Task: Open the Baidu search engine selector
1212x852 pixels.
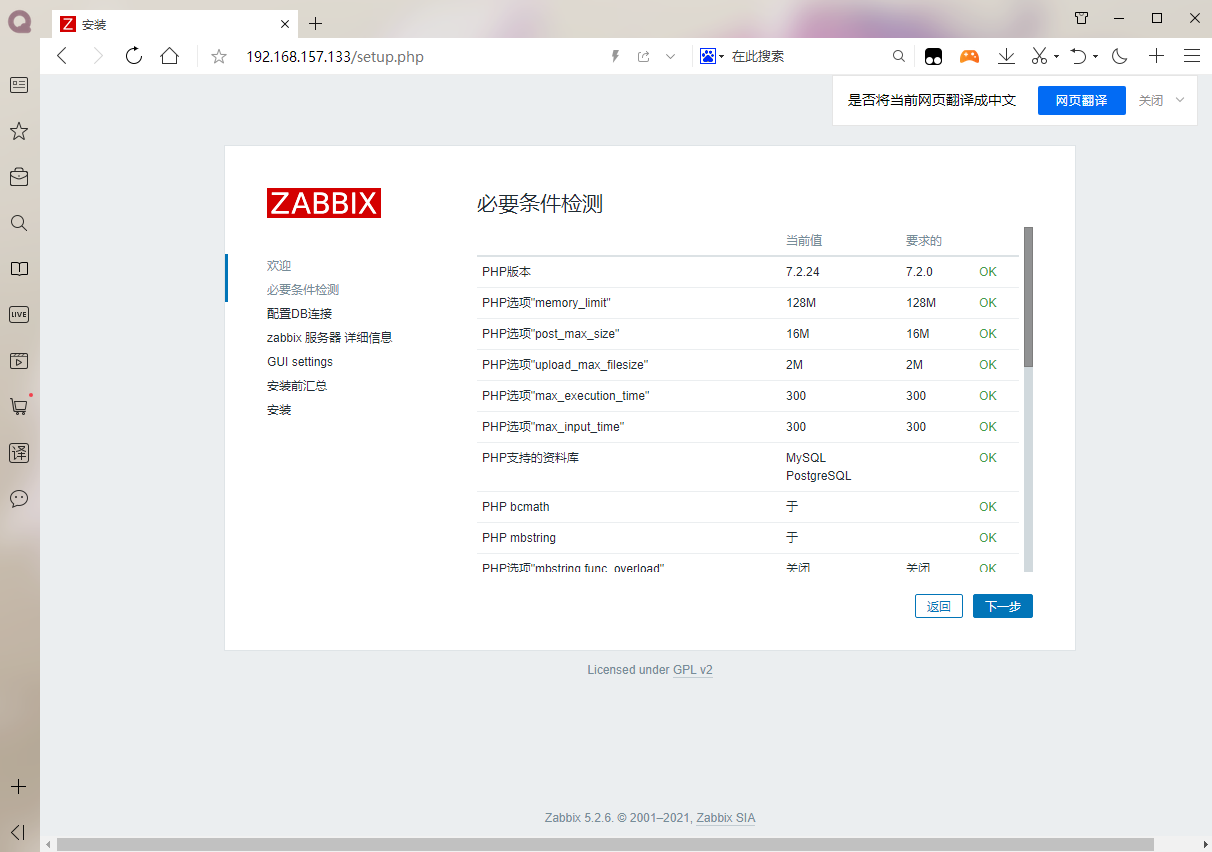Action: [x=712, y=57]
